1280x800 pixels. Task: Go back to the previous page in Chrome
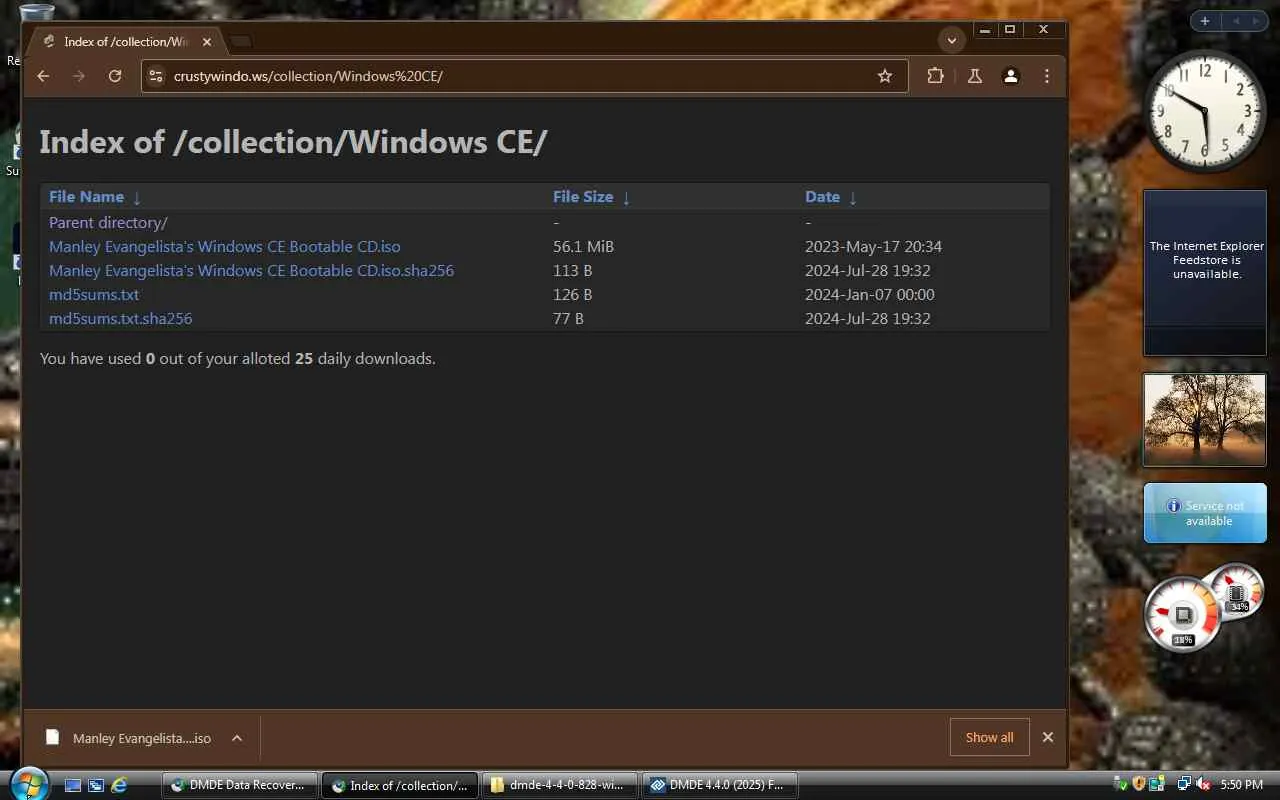point(43,76)
